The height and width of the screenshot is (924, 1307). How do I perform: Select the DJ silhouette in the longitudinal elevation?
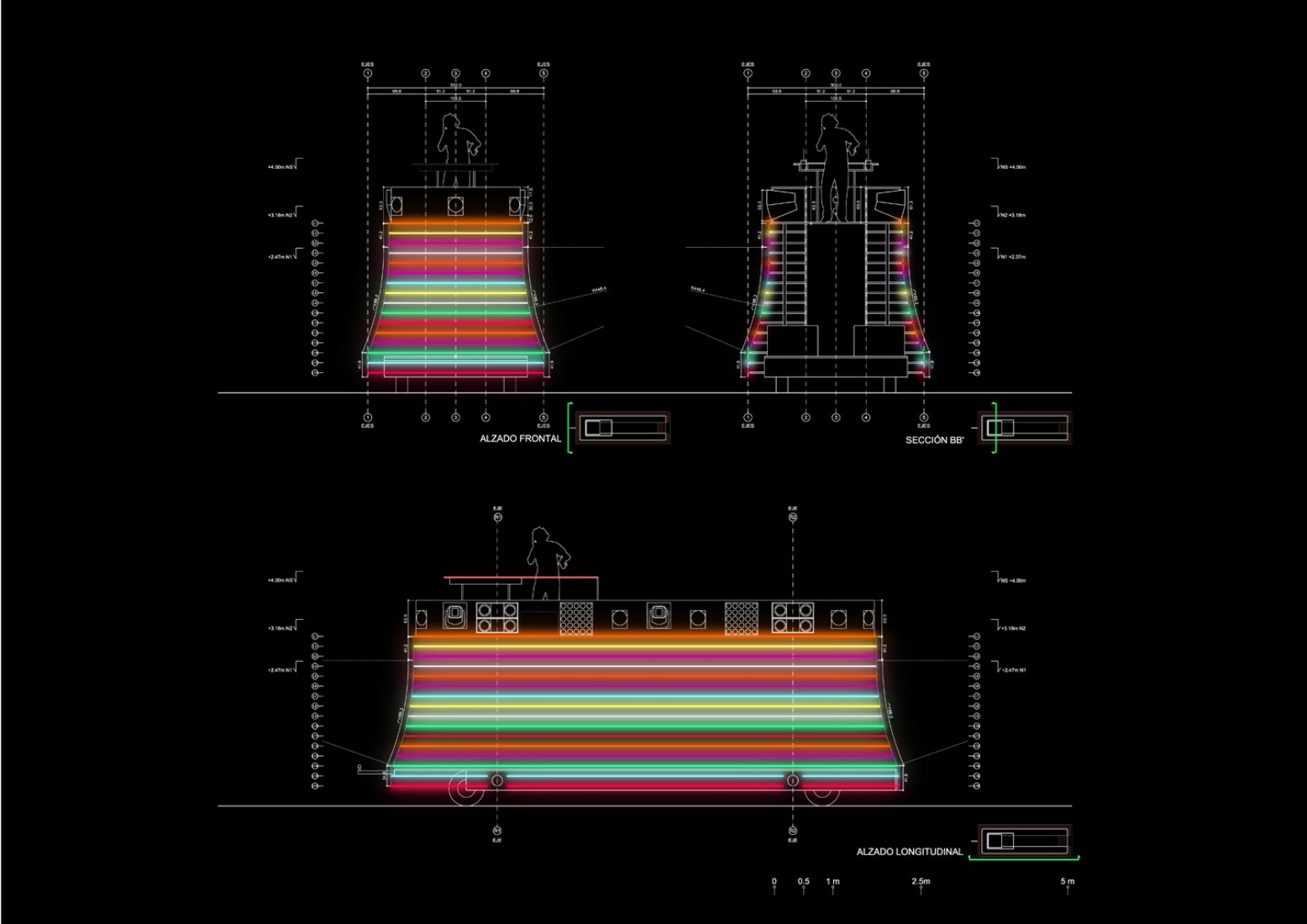pos(548,564)
